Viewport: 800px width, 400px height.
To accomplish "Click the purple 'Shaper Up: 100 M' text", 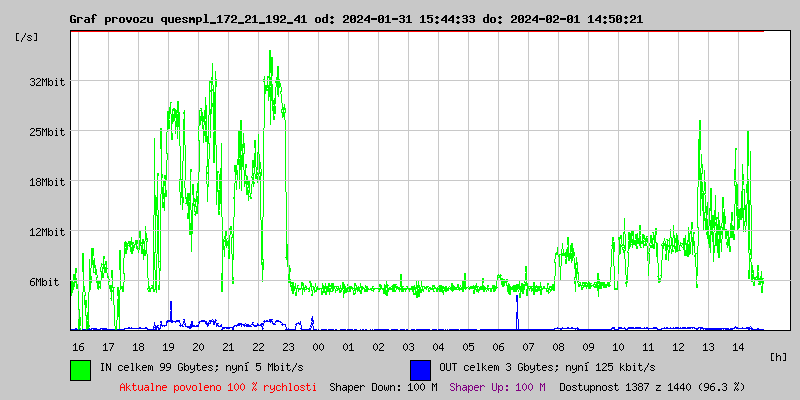I will click(x=497, y=387).
